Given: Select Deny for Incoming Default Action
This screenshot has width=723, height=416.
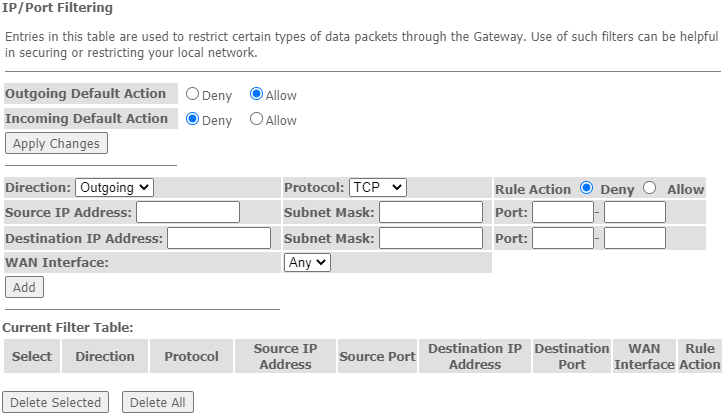Looking at the screenshot, I should [193, 119].
